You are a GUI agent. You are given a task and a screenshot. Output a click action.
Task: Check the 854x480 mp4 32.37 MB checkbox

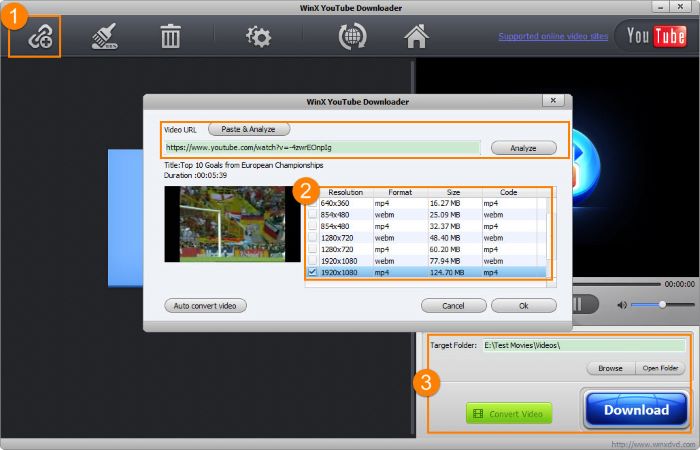tap(312, 226)
